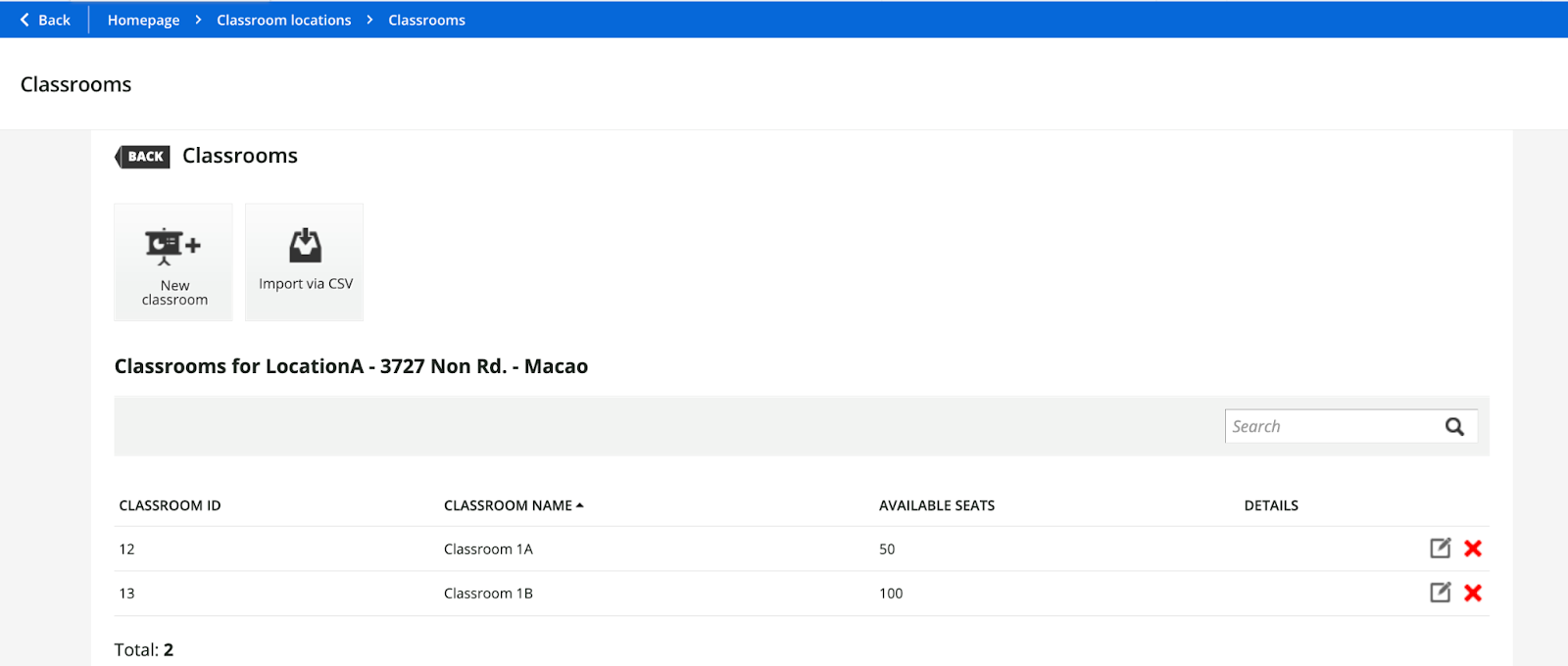This screenshot has width=1568, height=666.
Task: Focus the Search input field
Action: pos(1329,427)
